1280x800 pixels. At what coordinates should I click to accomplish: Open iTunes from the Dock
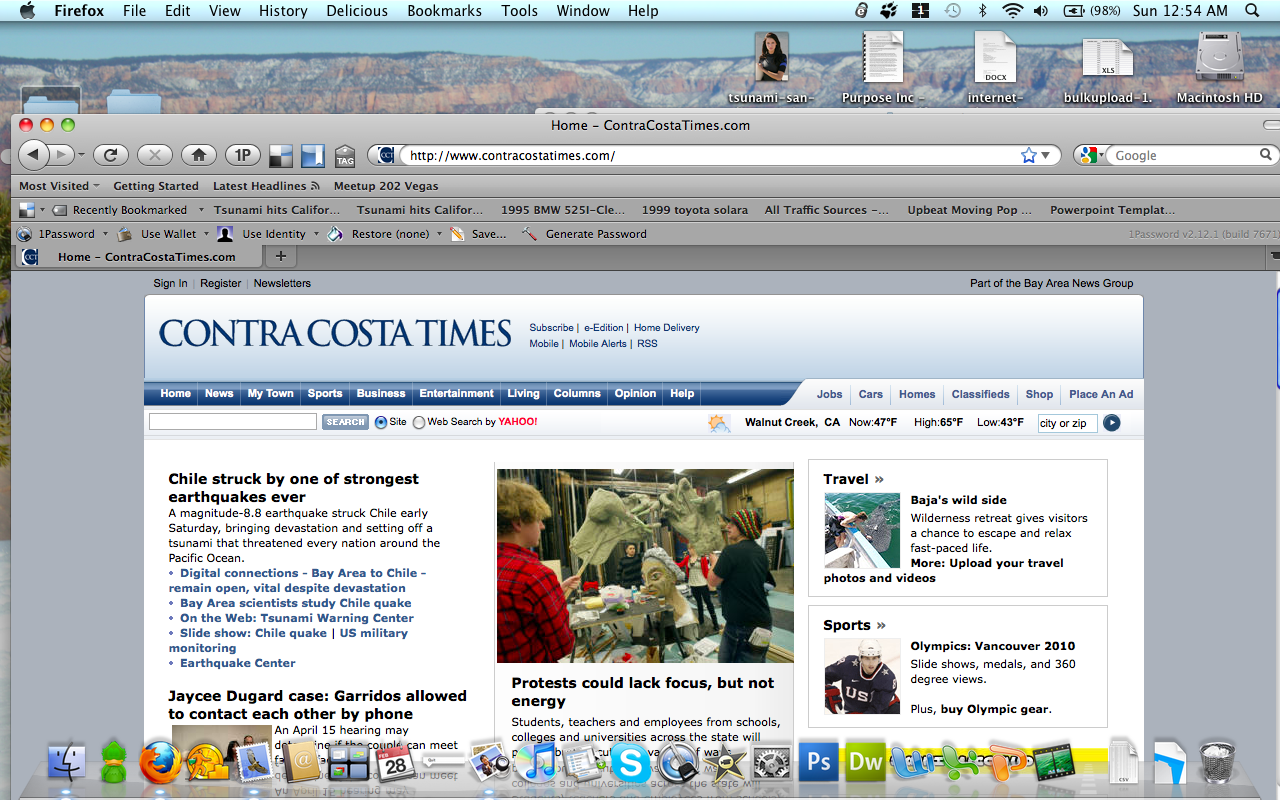point(537,763)
